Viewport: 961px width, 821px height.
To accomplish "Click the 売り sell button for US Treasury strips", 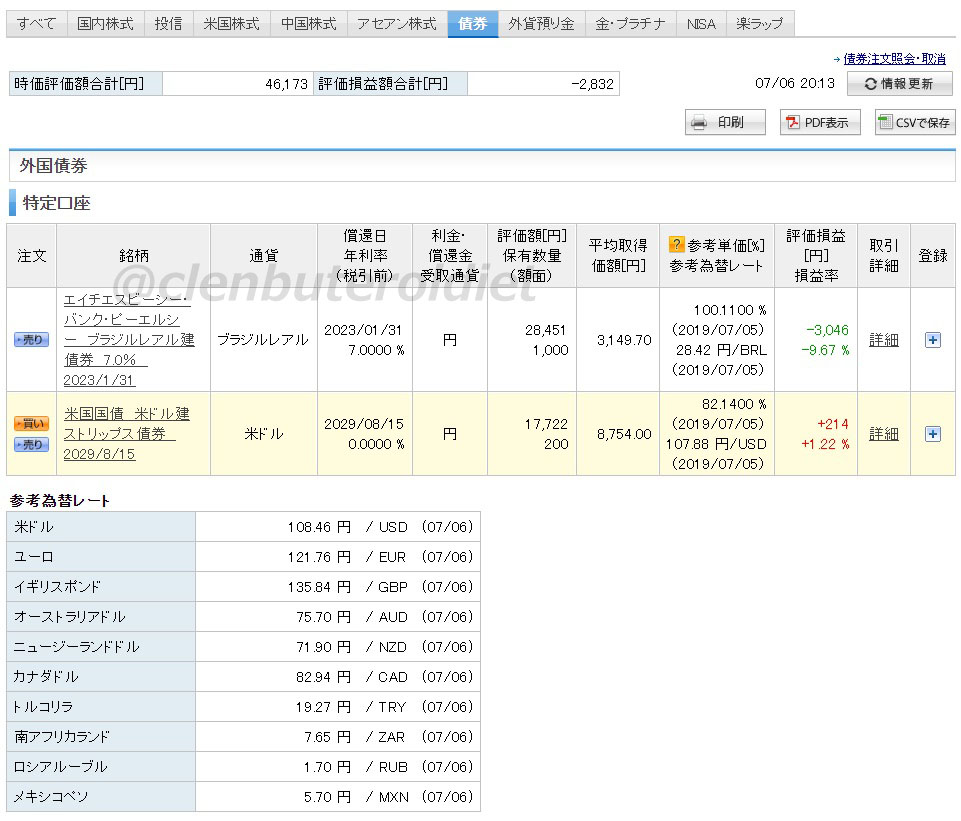I will [31, 445].
